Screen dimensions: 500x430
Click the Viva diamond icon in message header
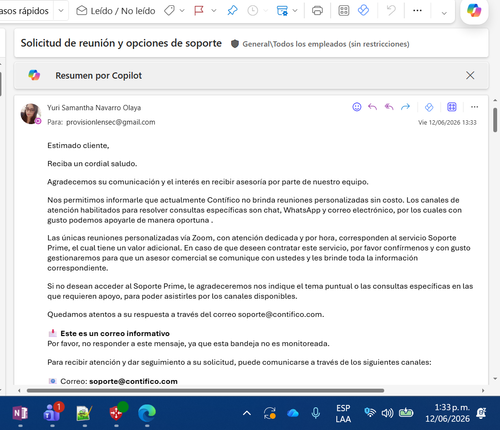pyautogui.click(x=429, y=107)
